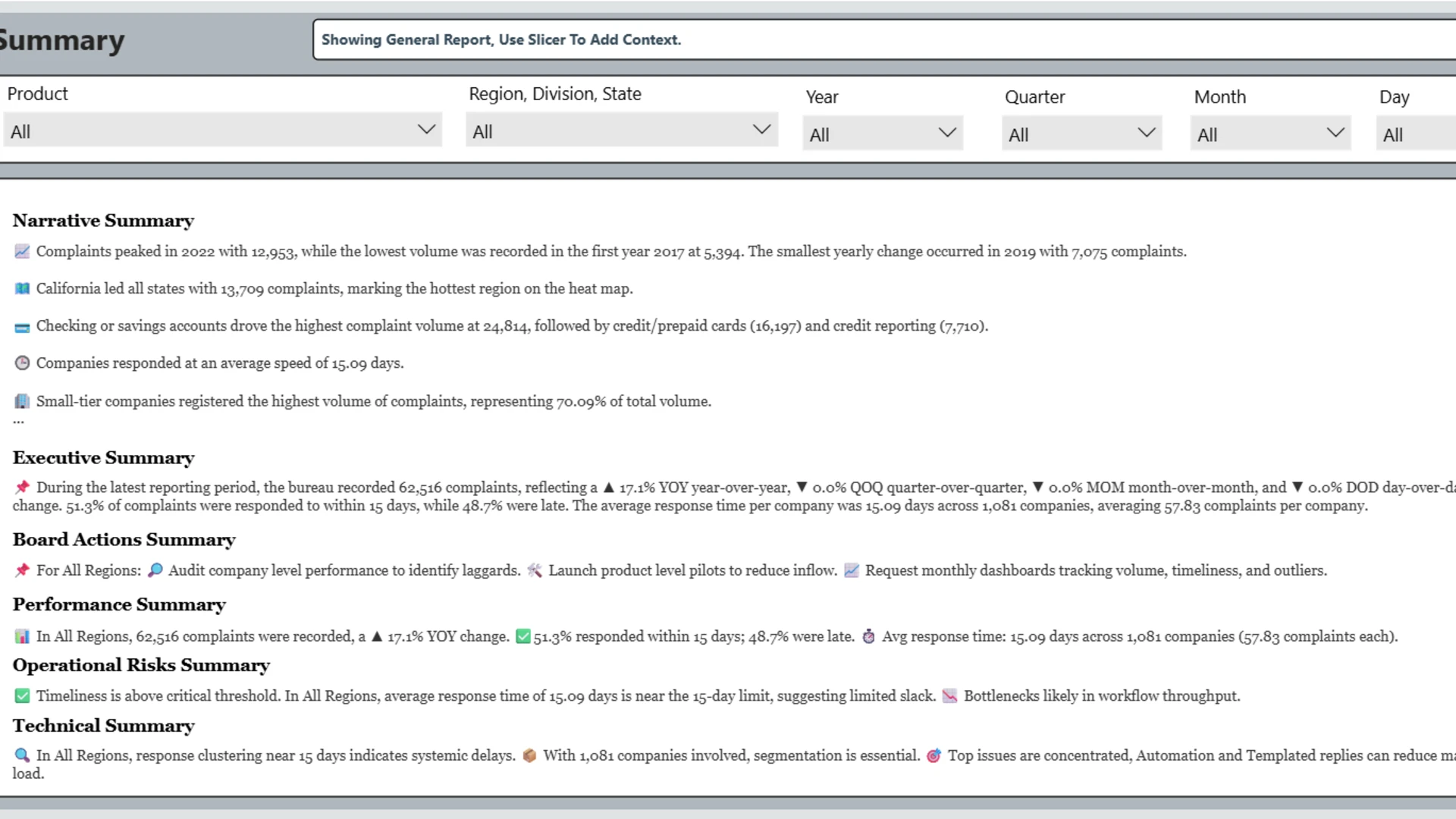Select the "Executive Summary" heading
The width and height of the screenshot is (1456, 819).
(x=104, y=458)
